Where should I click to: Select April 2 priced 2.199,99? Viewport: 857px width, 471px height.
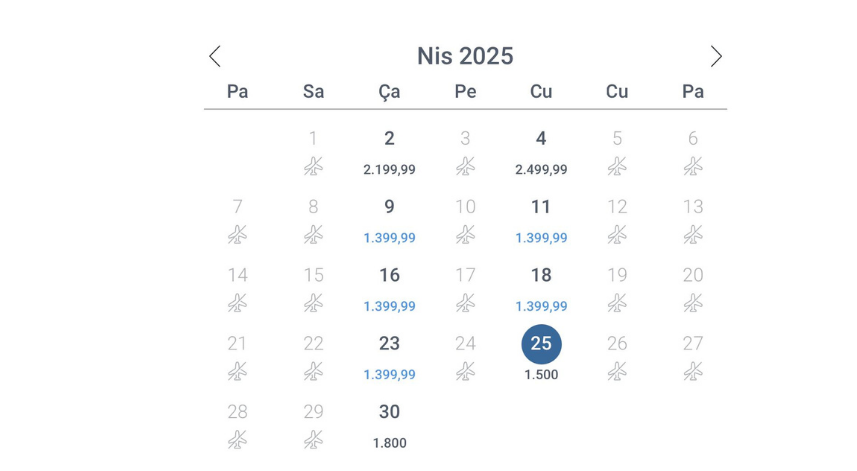point(389,151)
